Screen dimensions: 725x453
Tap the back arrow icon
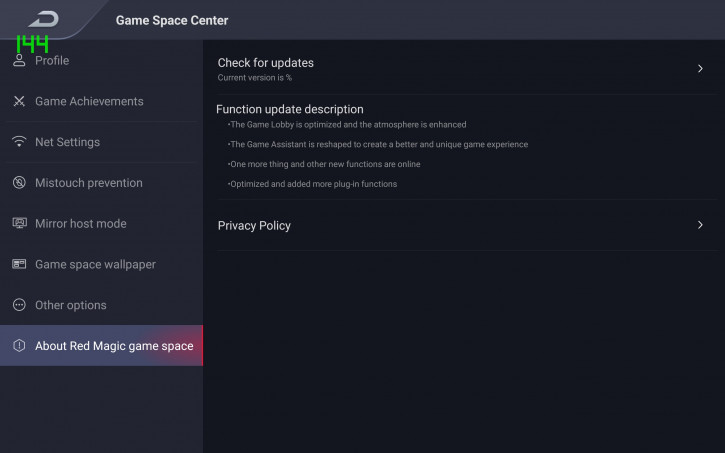pyautogui.click(x=43, y=19)
